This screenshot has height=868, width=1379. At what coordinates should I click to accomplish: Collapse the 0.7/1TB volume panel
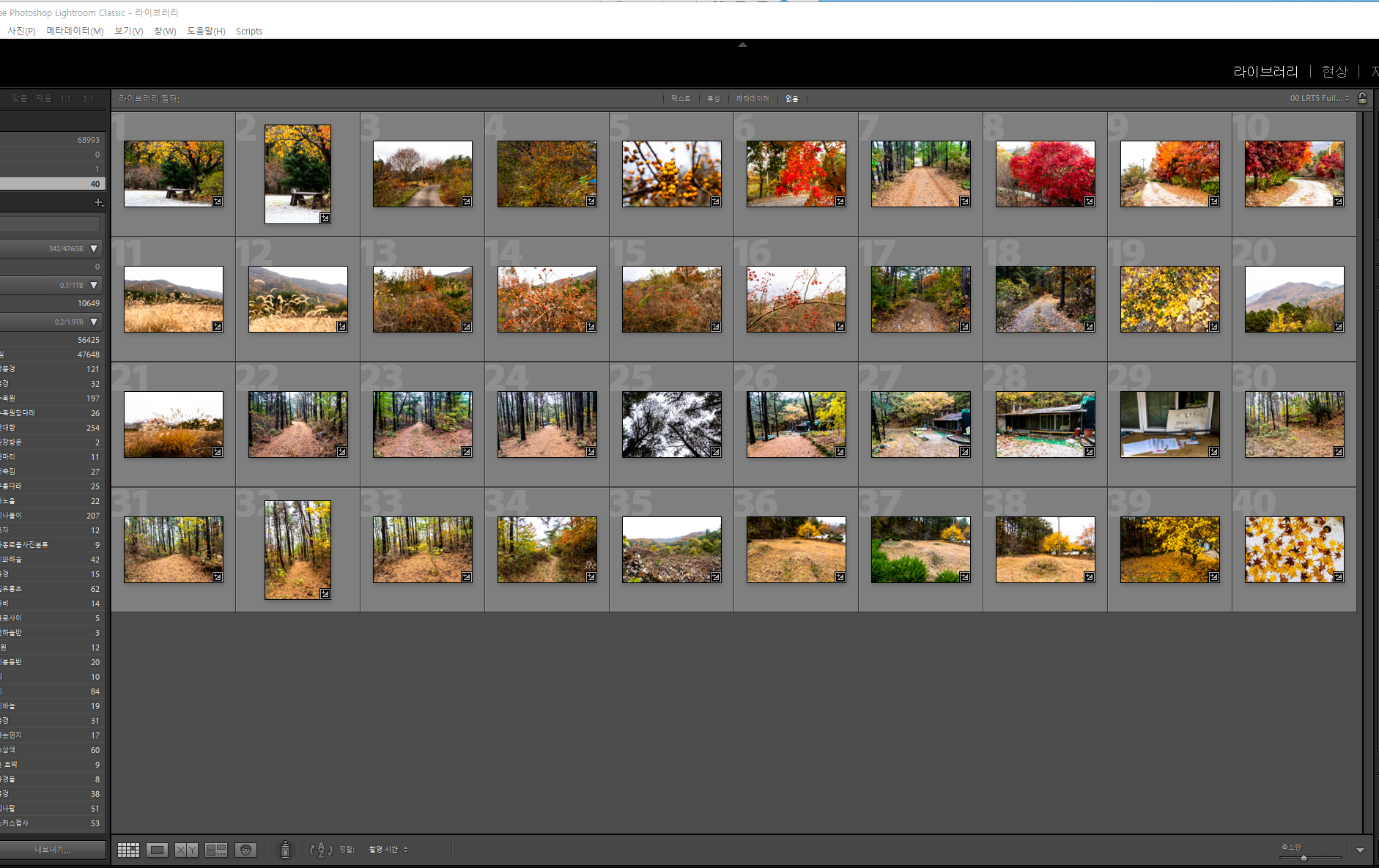tap(94, 286)
